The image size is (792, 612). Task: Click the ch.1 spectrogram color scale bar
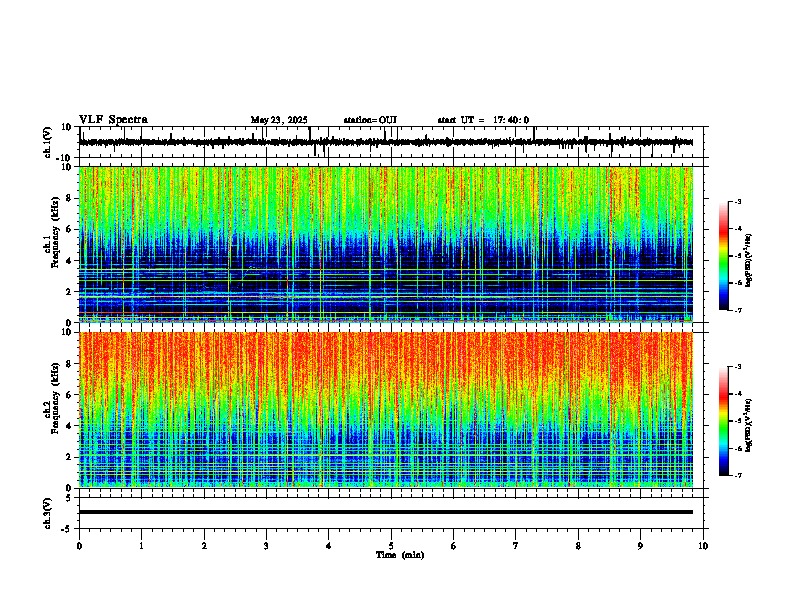tap(723, 256)
